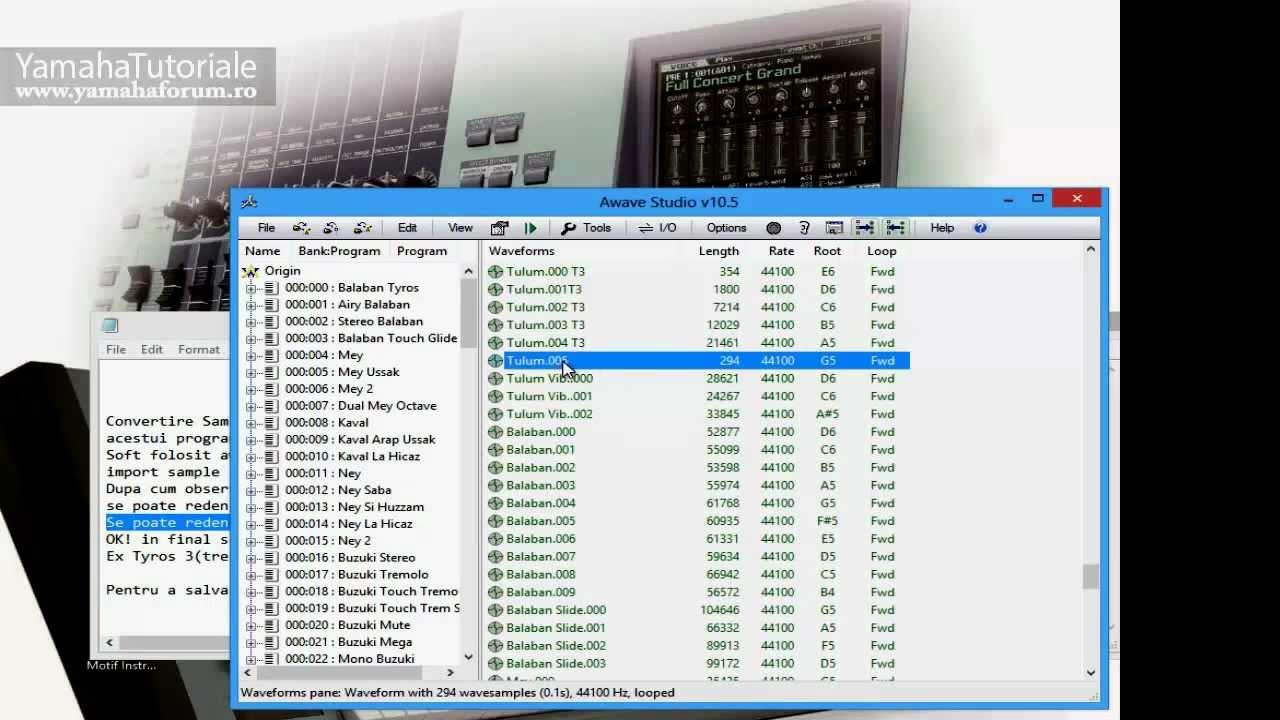Toggle the second pressed toolbar button before Help
This screenshot has width=1280, height=720.
point(896,228)
